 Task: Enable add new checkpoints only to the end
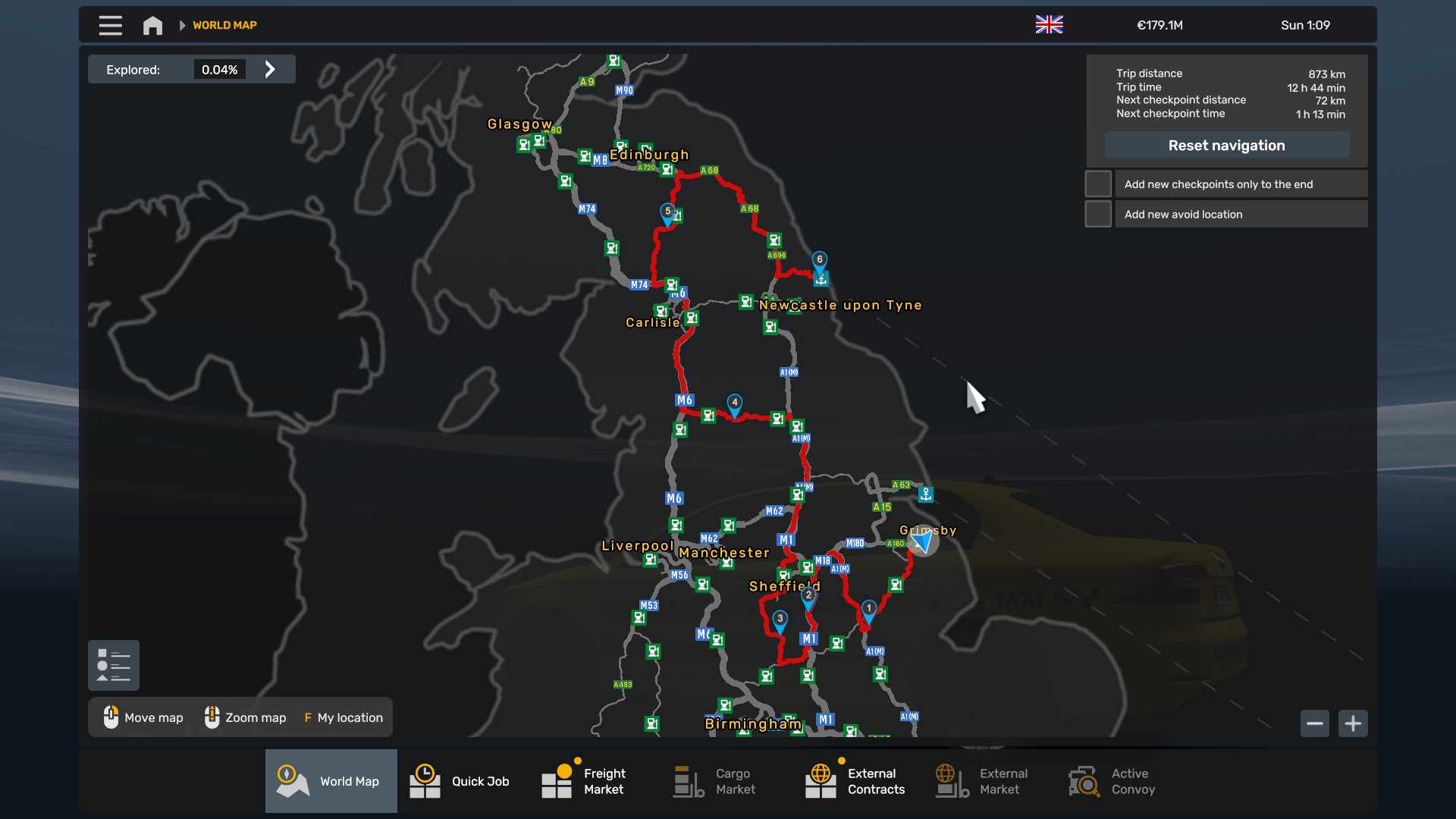pos(1098,184)
